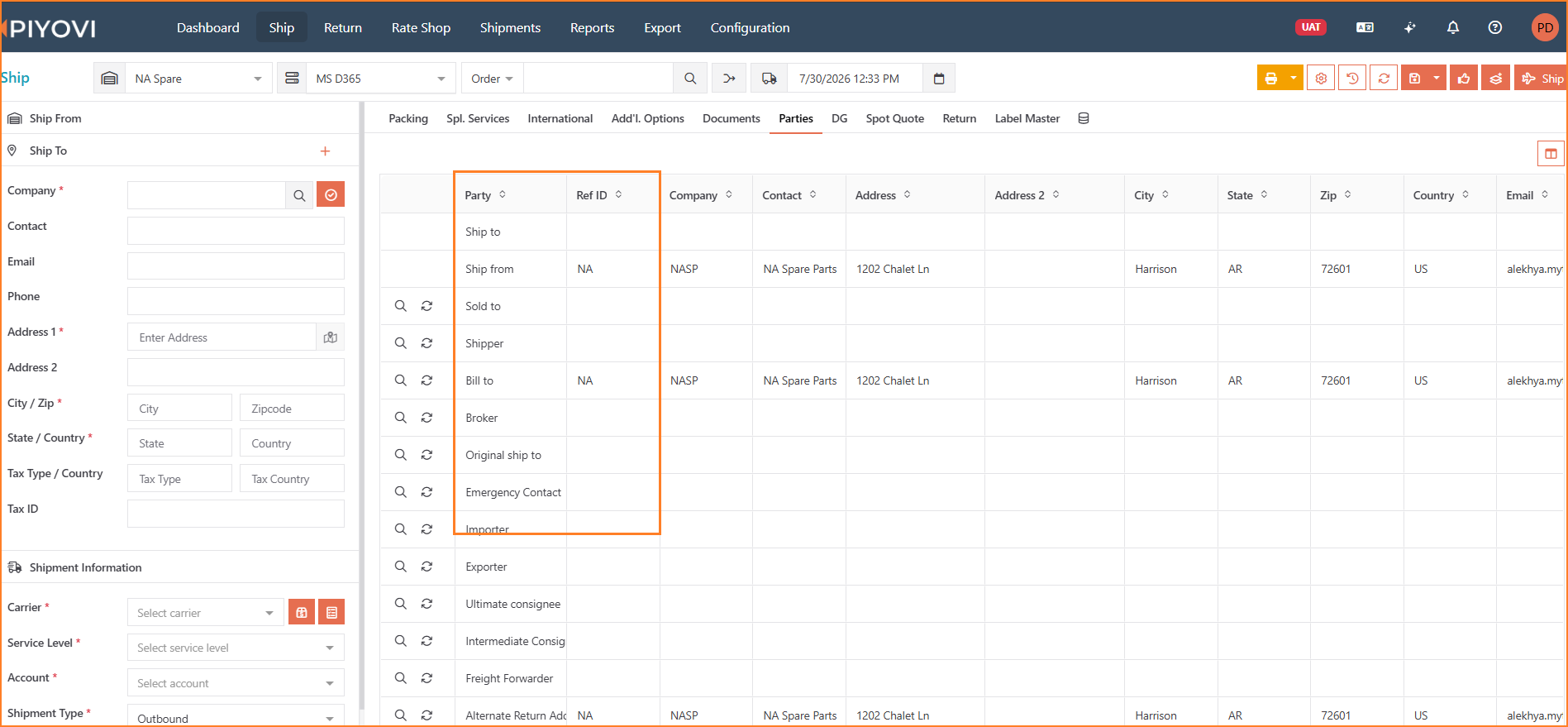This screenshot has width=1568, height=727.
Task: Open the Shipment Type Outbound dropdown
Action: (236, 716)
